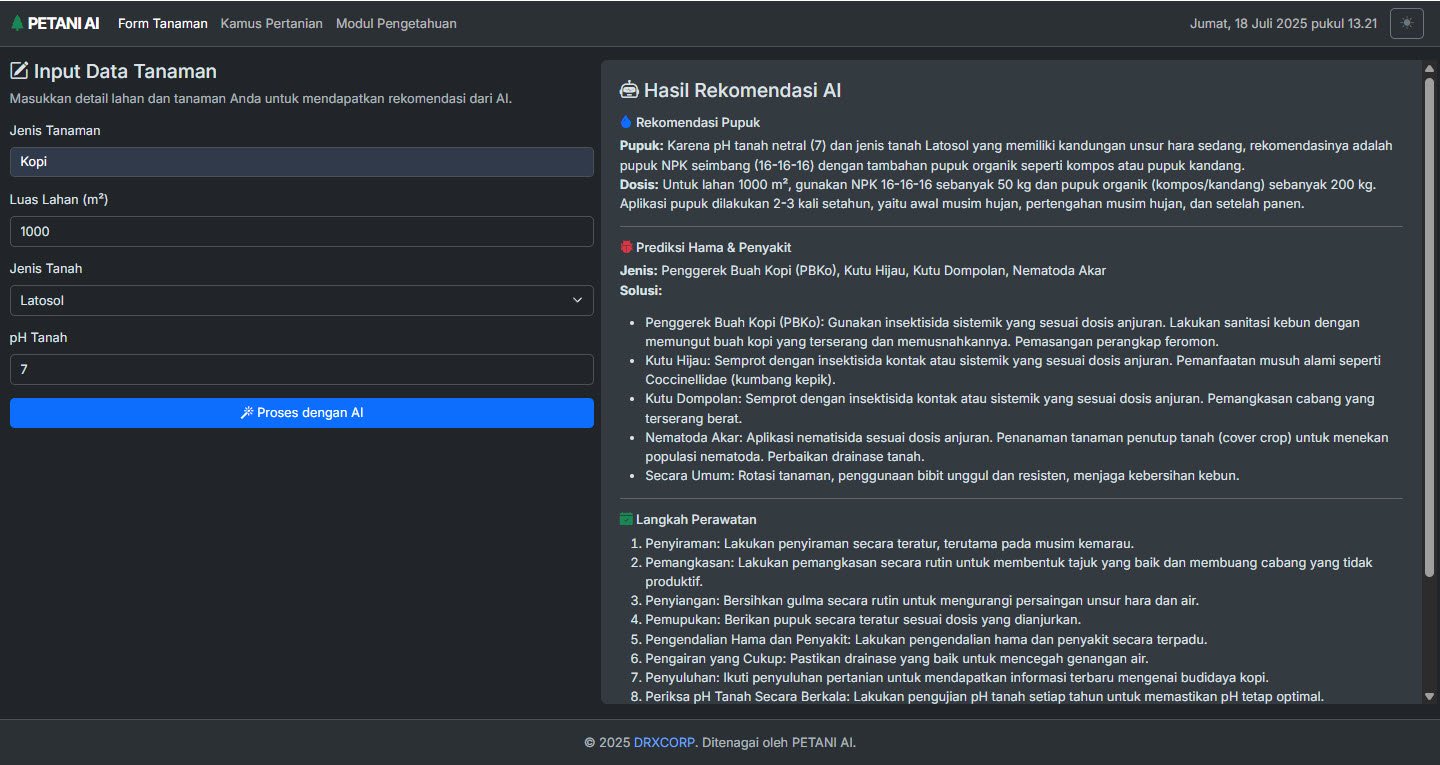Select the pH Tanah input with value 7

tap(302, 369)
